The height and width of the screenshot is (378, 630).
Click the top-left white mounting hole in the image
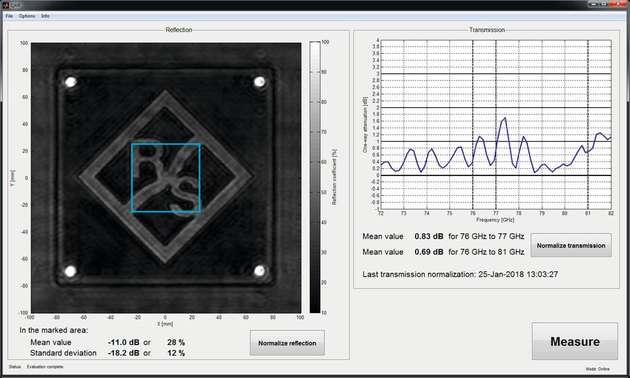click(x=71, y=82)
